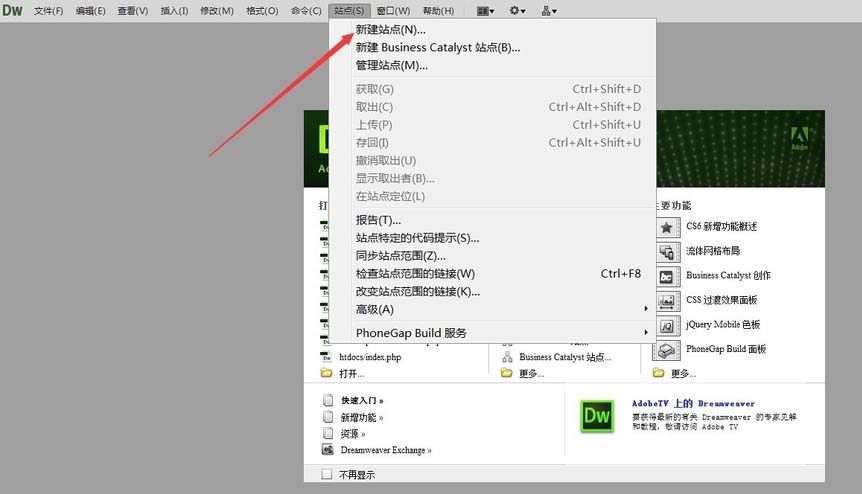Open recent file htdocs/index.php
Image resolution: width=862 pixels, height=494 pixels.
[x=370, y=357]
